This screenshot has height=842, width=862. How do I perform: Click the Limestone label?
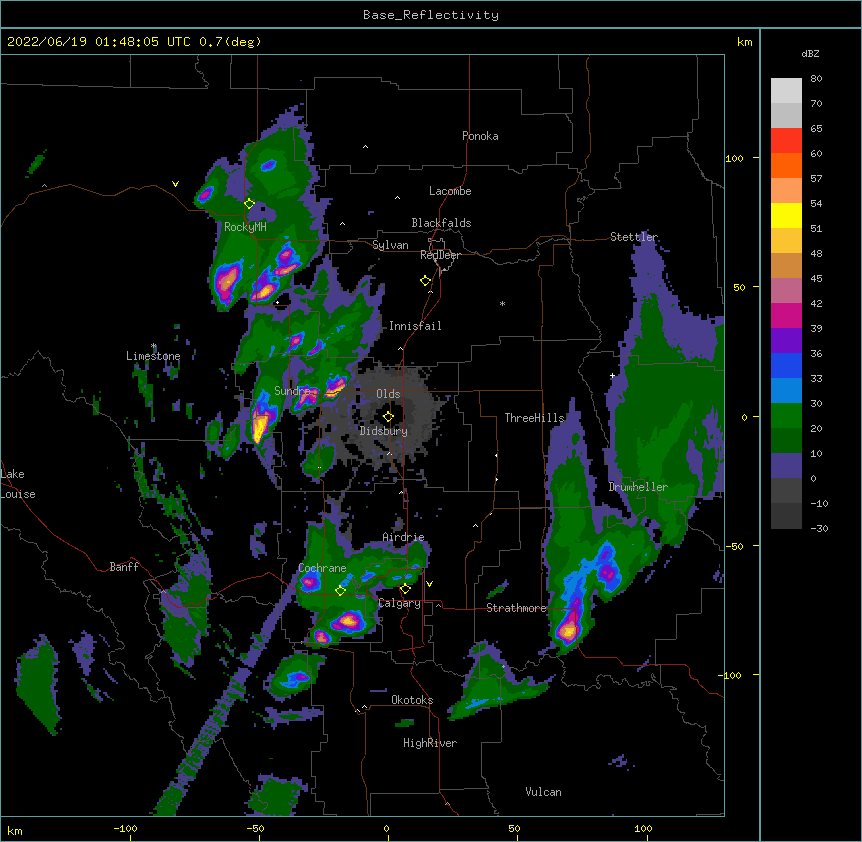pos(153,356)
